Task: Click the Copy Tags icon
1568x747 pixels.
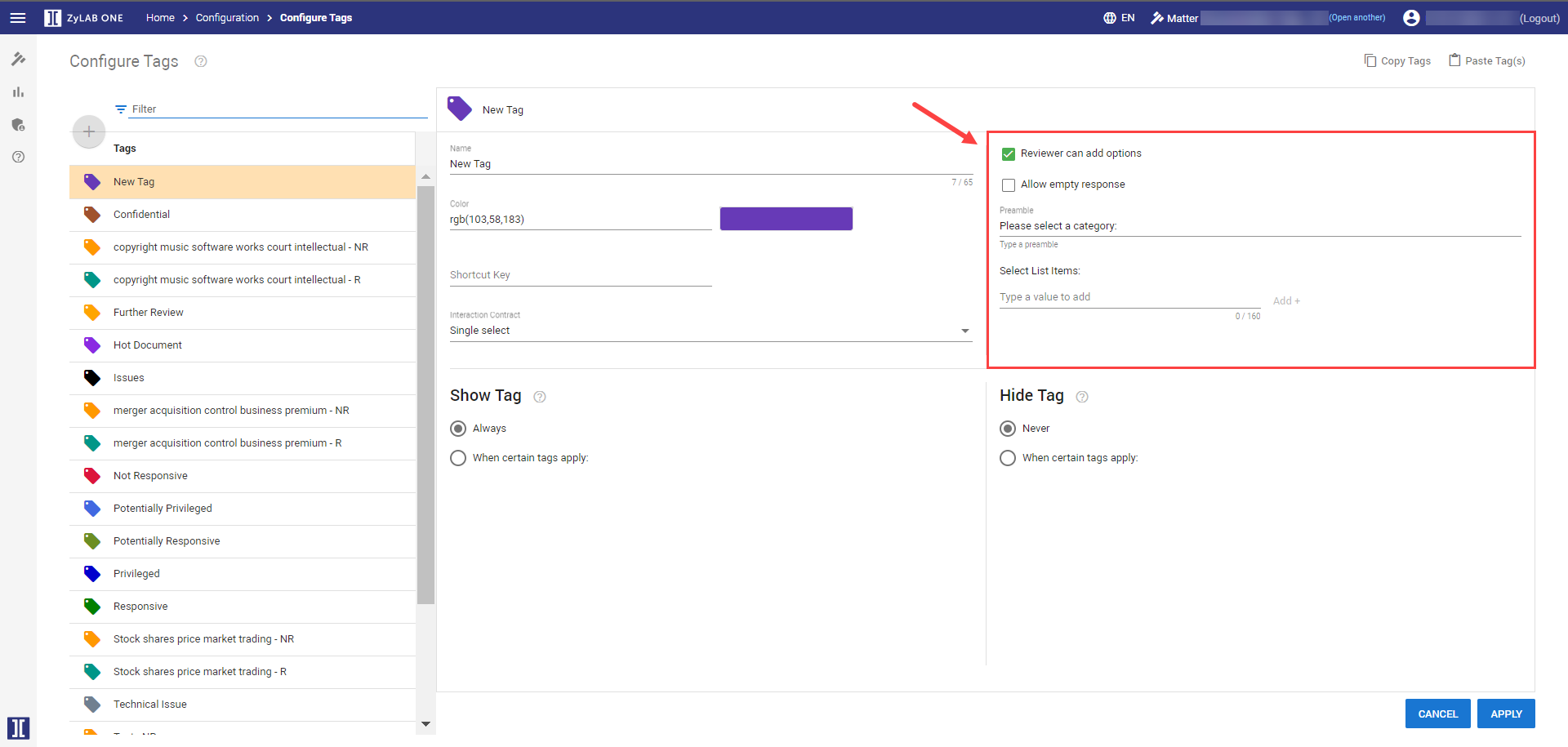Action: (x=1370, y=60)
